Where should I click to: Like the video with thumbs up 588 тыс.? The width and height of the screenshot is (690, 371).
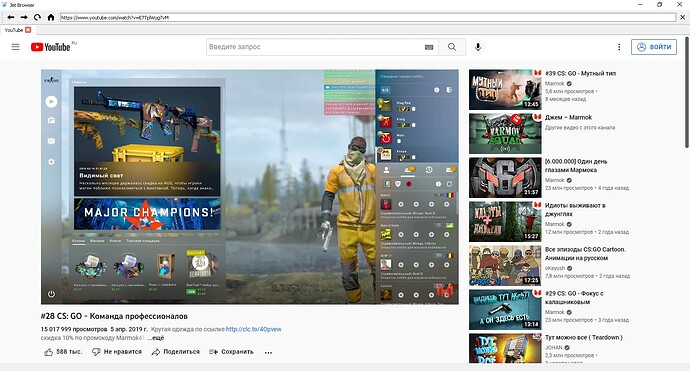pyautogui.click(x=63, y=352)
